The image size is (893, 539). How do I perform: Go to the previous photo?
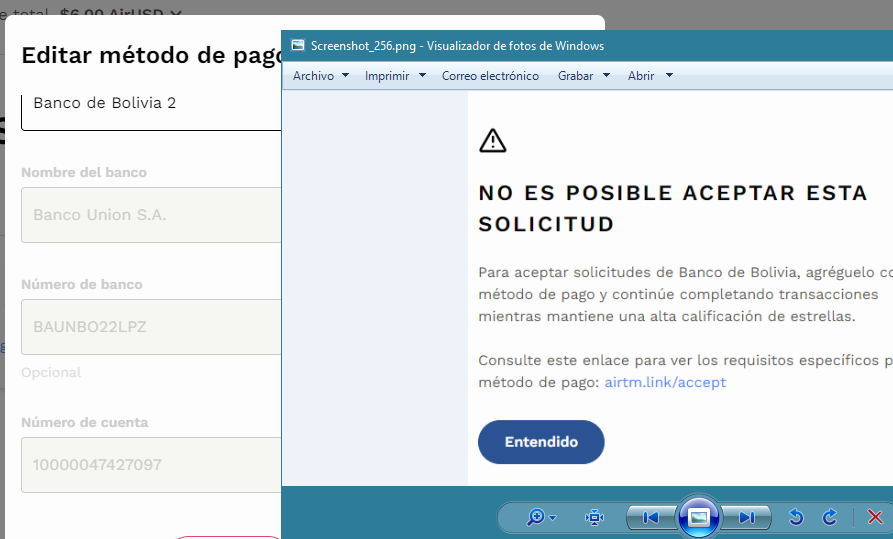(650, 517)
